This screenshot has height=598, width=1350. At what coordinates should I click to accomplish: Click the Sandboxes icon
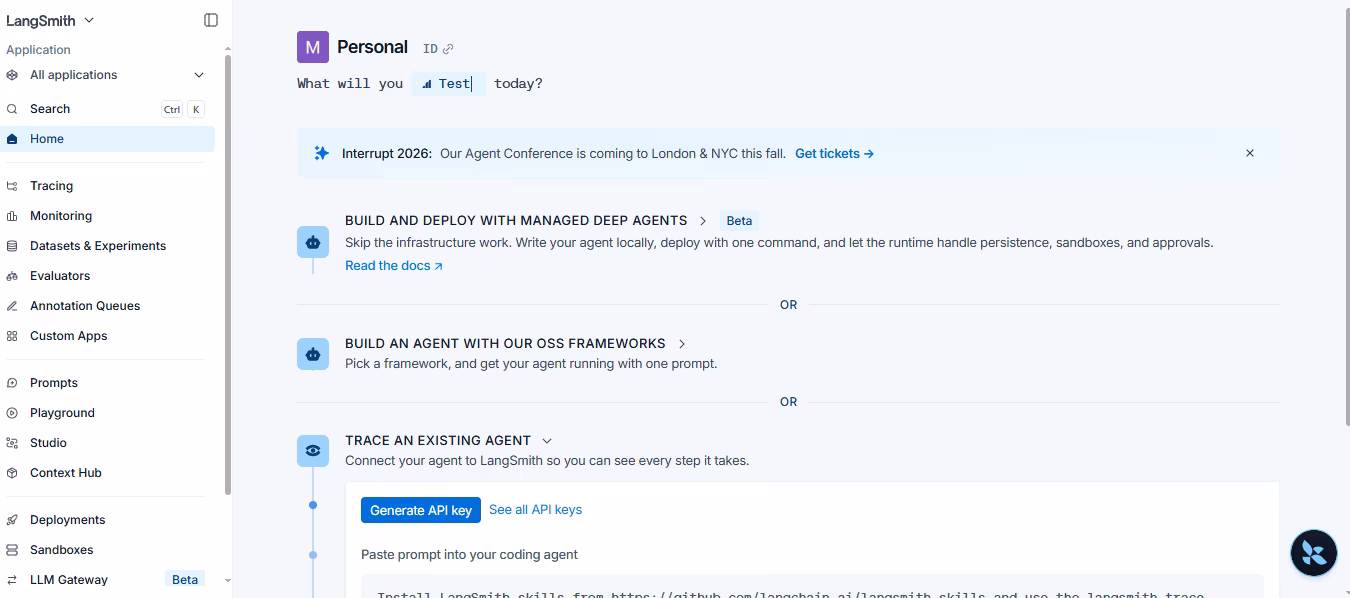12,550
